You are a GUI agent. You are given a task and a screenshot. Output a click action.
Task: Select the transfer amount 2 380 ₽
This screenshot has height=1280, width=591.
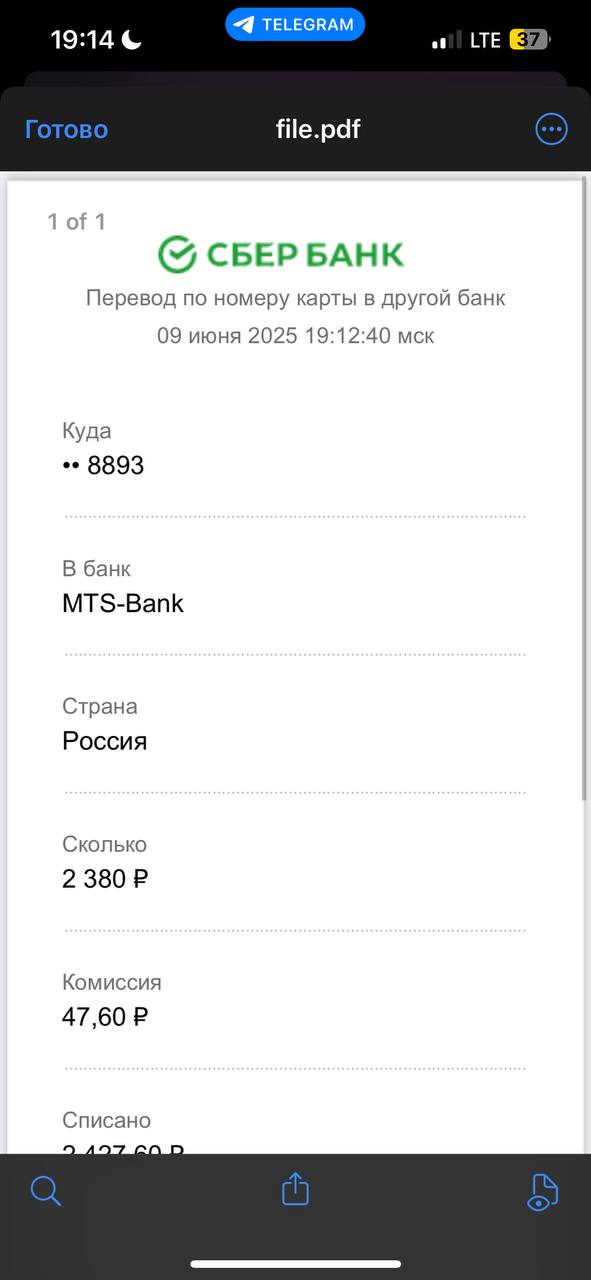click(105, 879)
